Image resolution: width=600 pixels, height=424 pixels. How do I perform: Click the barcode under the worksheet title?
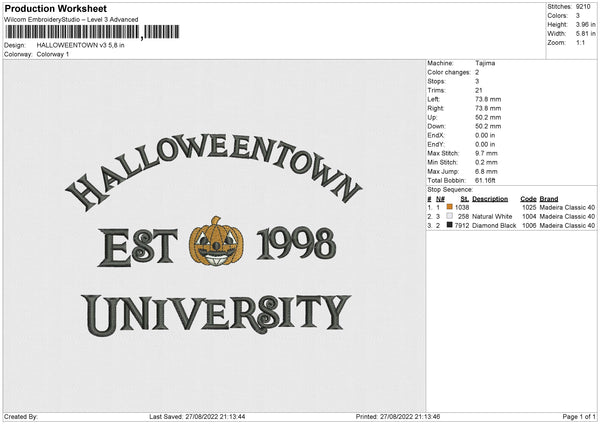(92, 32)
